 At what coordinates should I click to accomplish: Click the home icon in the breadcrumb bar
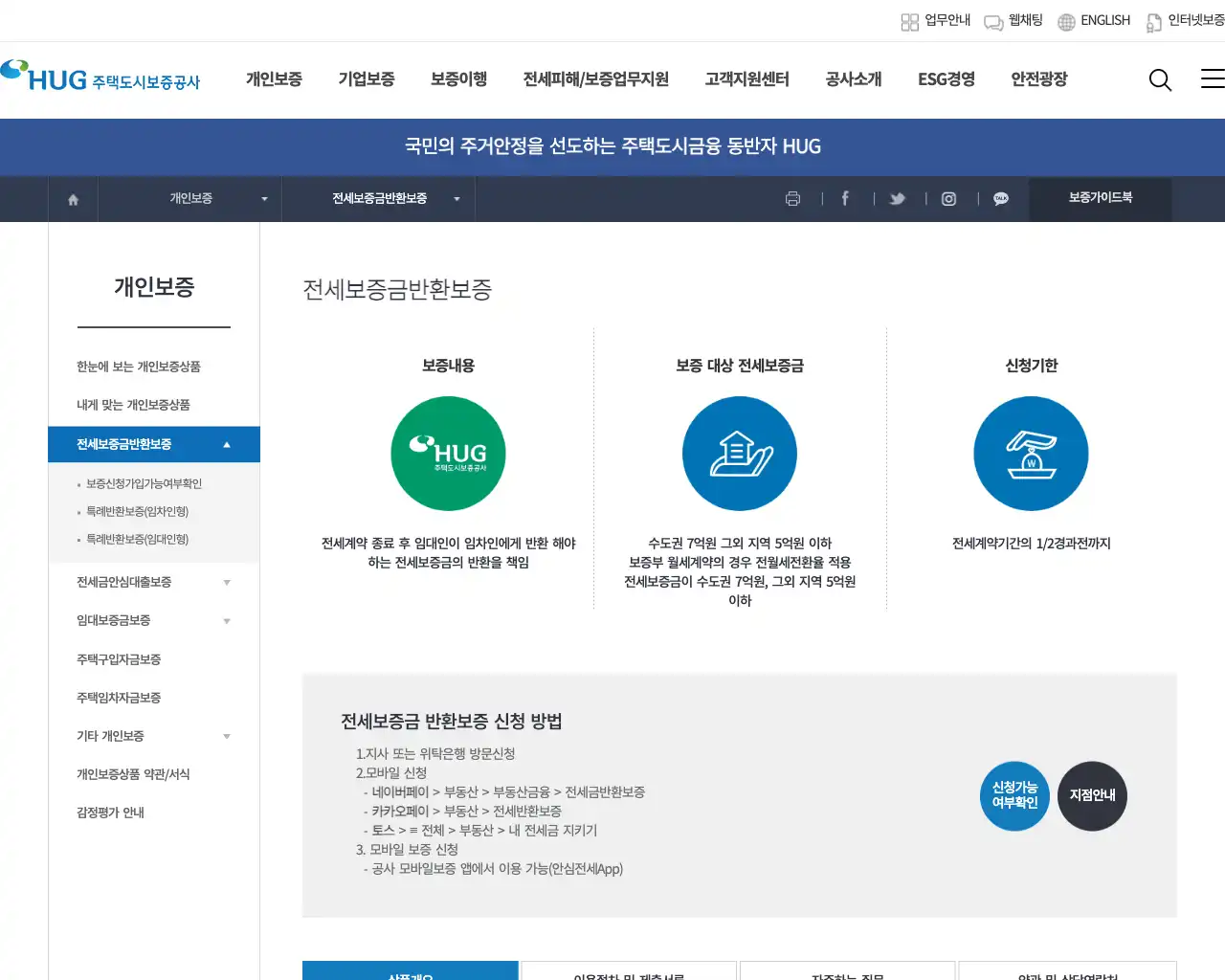coord(73,199)
